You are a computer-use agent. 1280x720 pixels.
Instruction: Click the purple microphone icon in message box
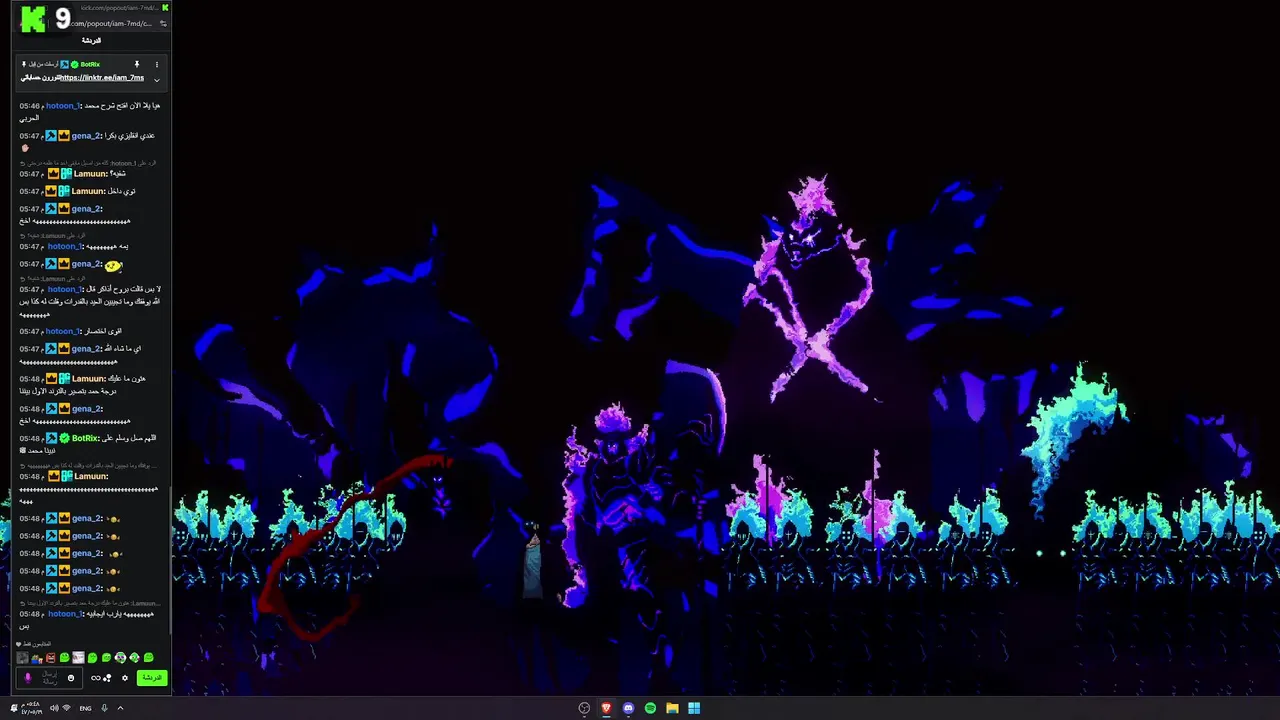coord(28,678)
